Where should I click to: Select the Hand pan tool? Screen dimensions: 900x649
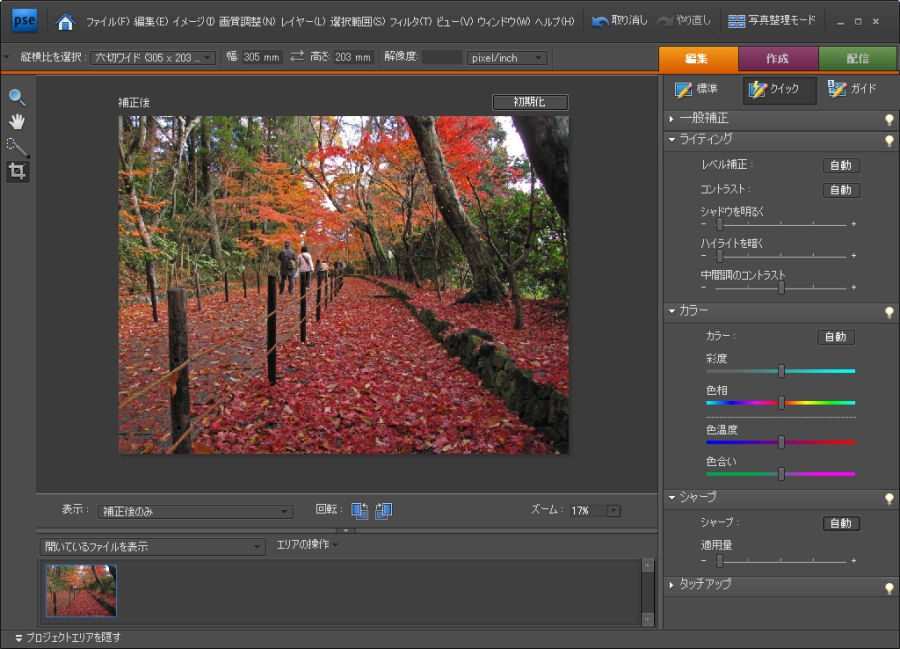pos(17,122)
